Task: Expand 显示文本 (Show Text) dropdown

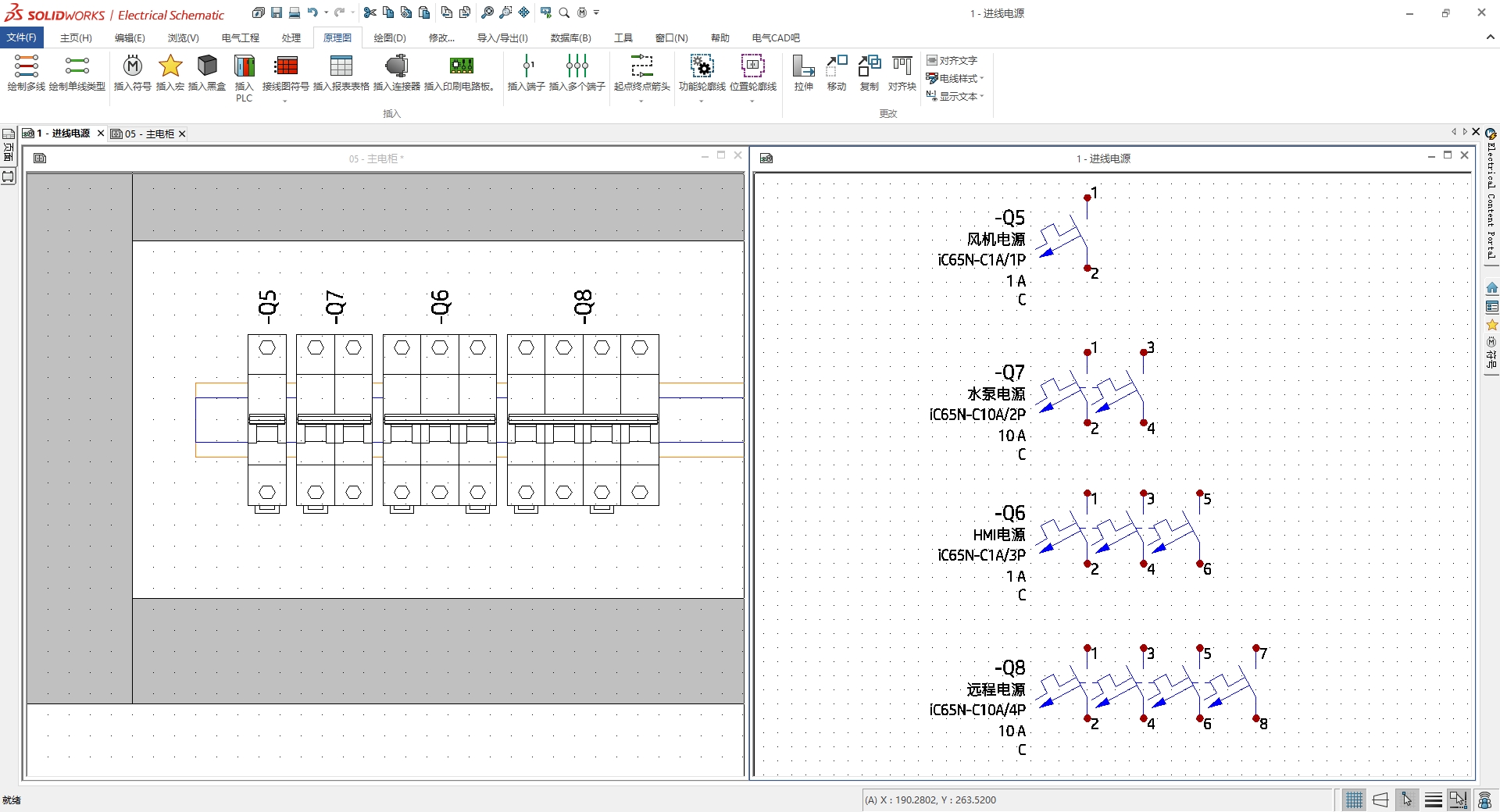Action: click(x=981, y=96)
